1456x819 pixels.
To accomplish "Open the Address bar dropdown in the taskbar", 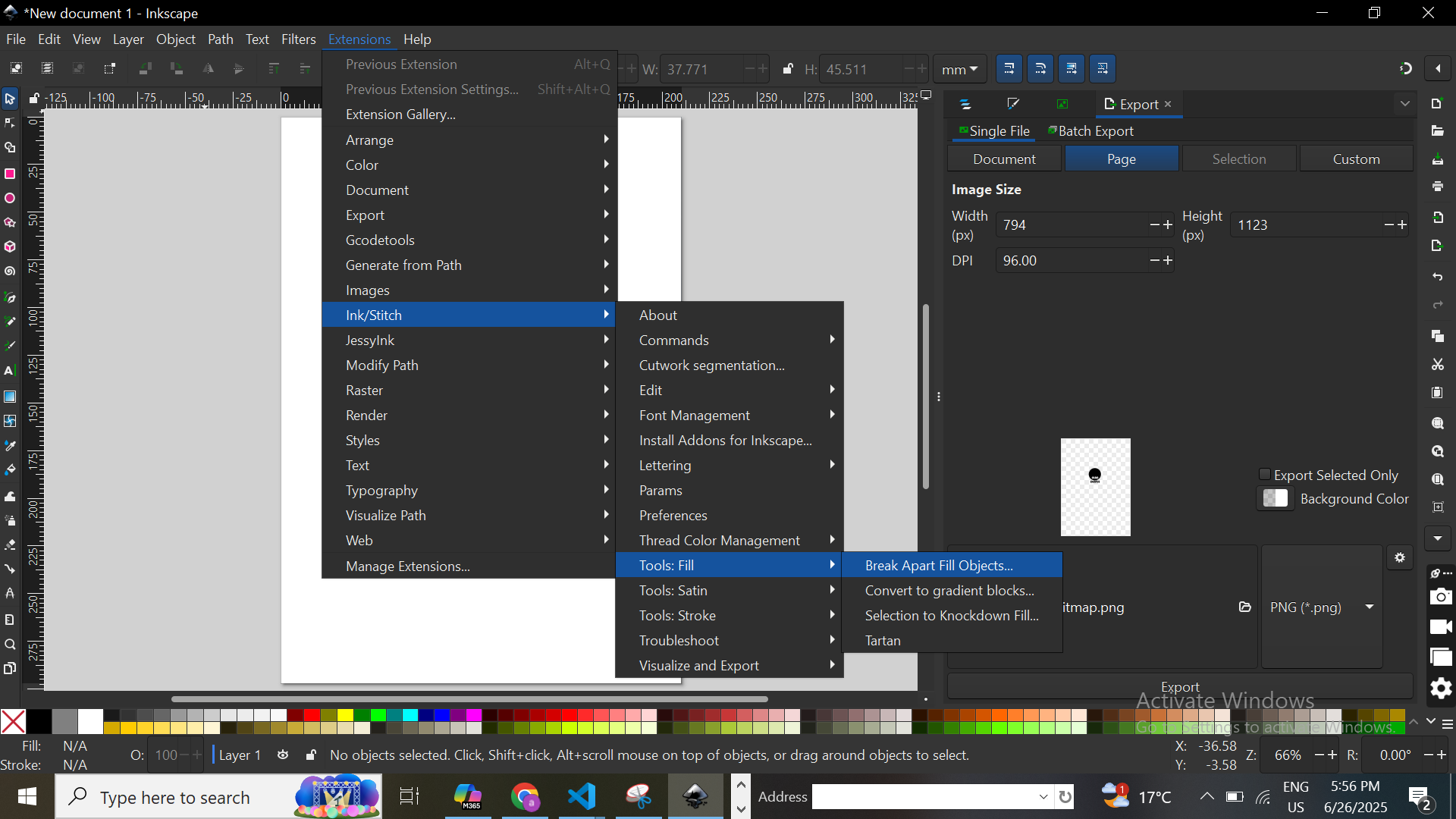I will [x=1043, y=797].
